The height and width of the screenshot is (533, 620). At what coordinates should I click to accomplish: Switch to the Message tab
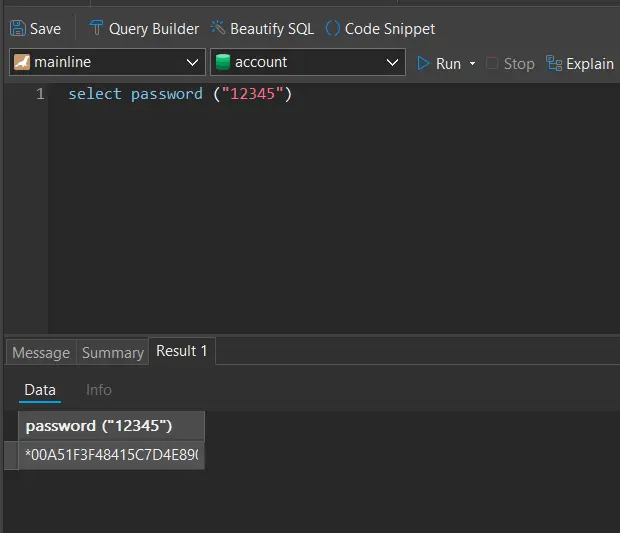pos(41,353)
